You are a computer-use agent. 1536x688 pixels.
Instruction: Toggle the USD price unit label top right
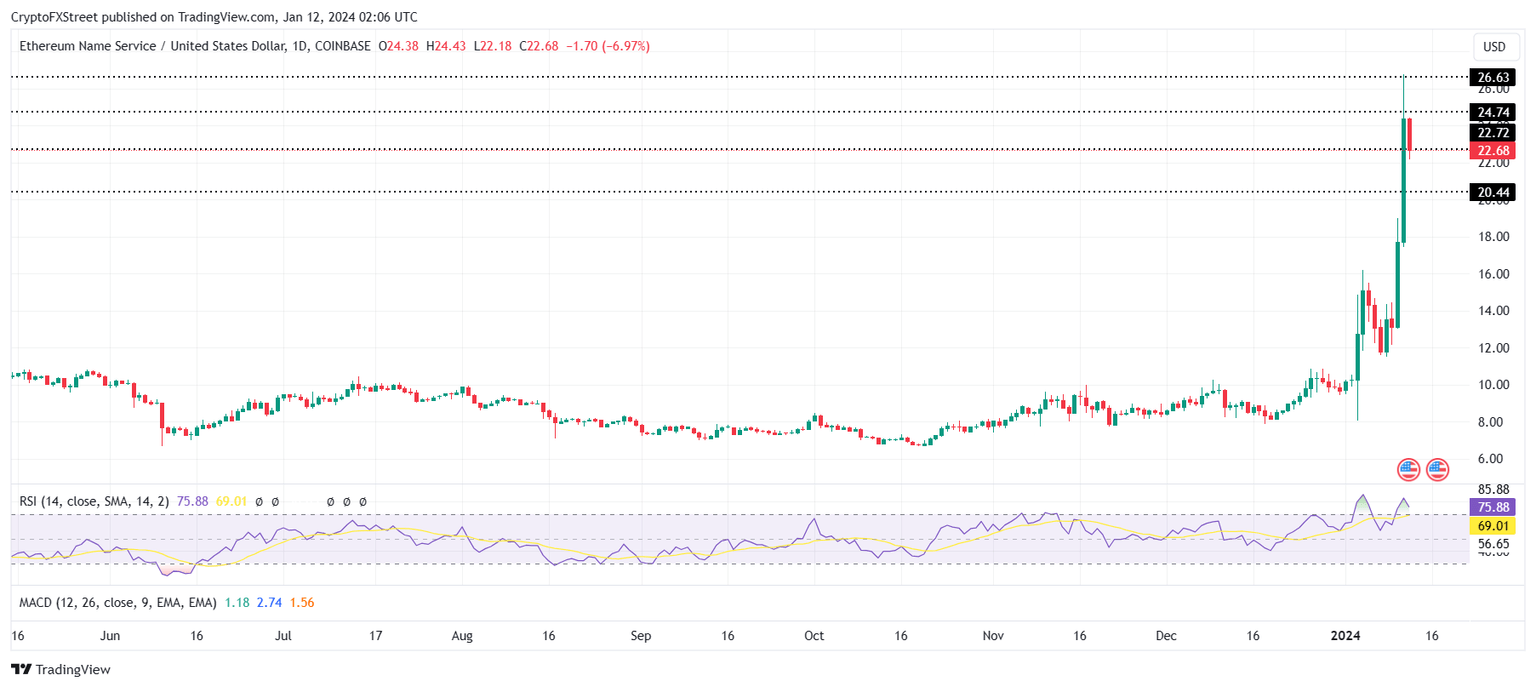(x=1495, y=46)
